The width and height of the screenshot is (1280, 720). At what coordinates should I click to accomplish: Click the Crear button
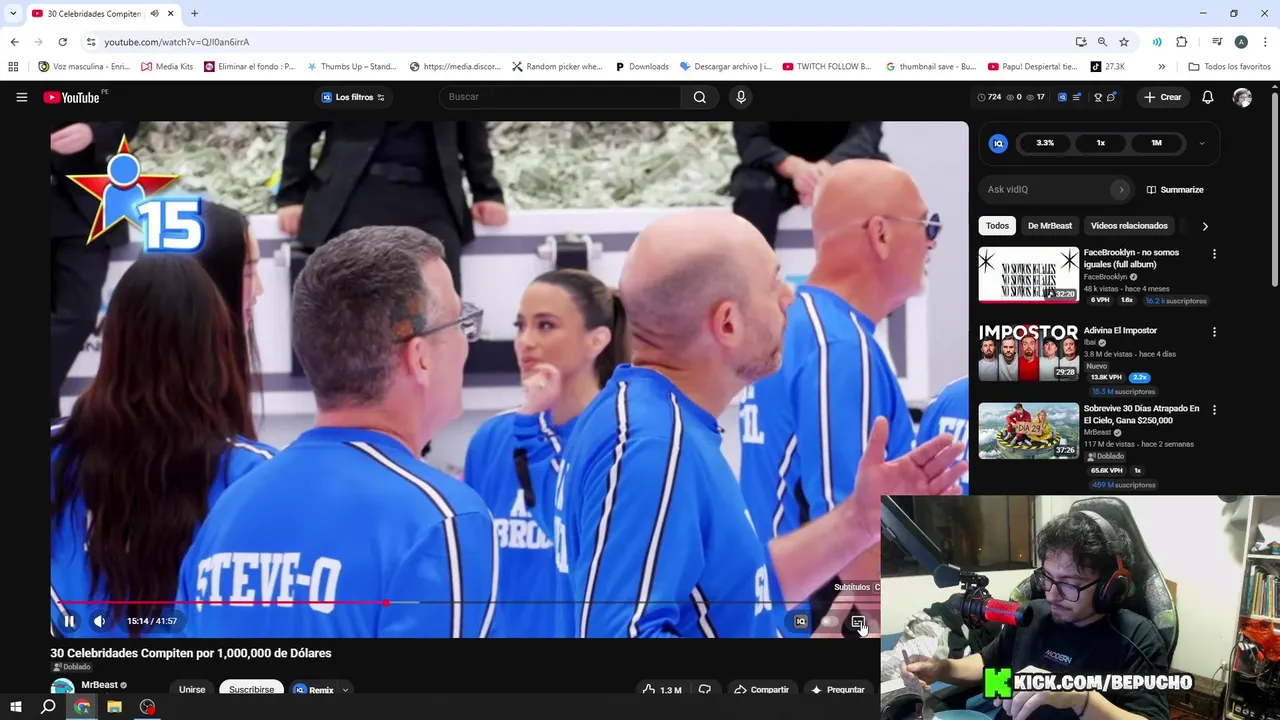click(1163, 97)
